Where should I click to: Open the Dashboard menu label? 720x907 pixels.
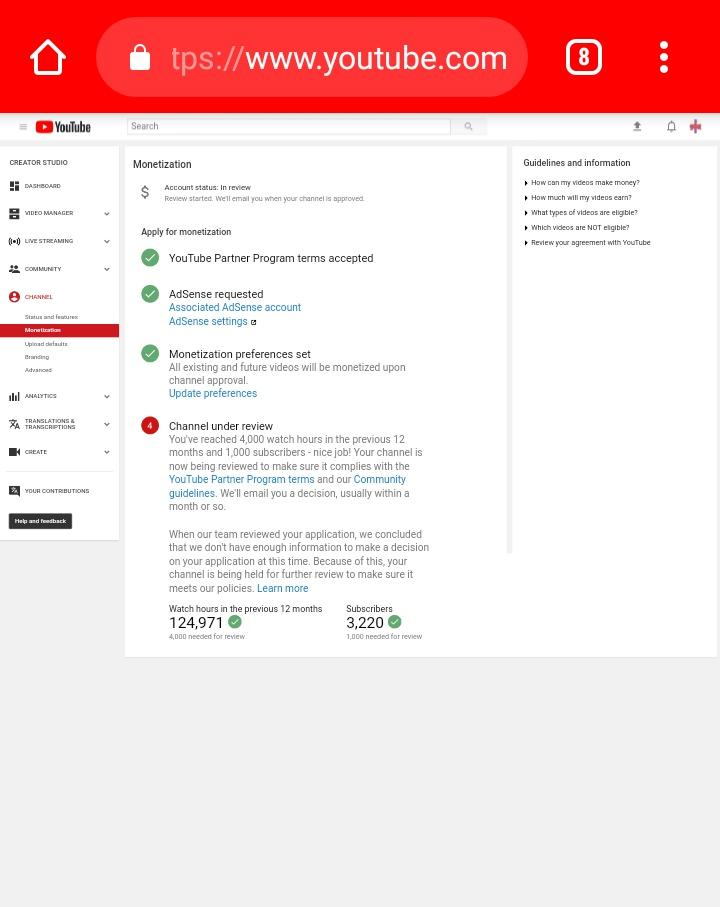click(x=42, y=186)
